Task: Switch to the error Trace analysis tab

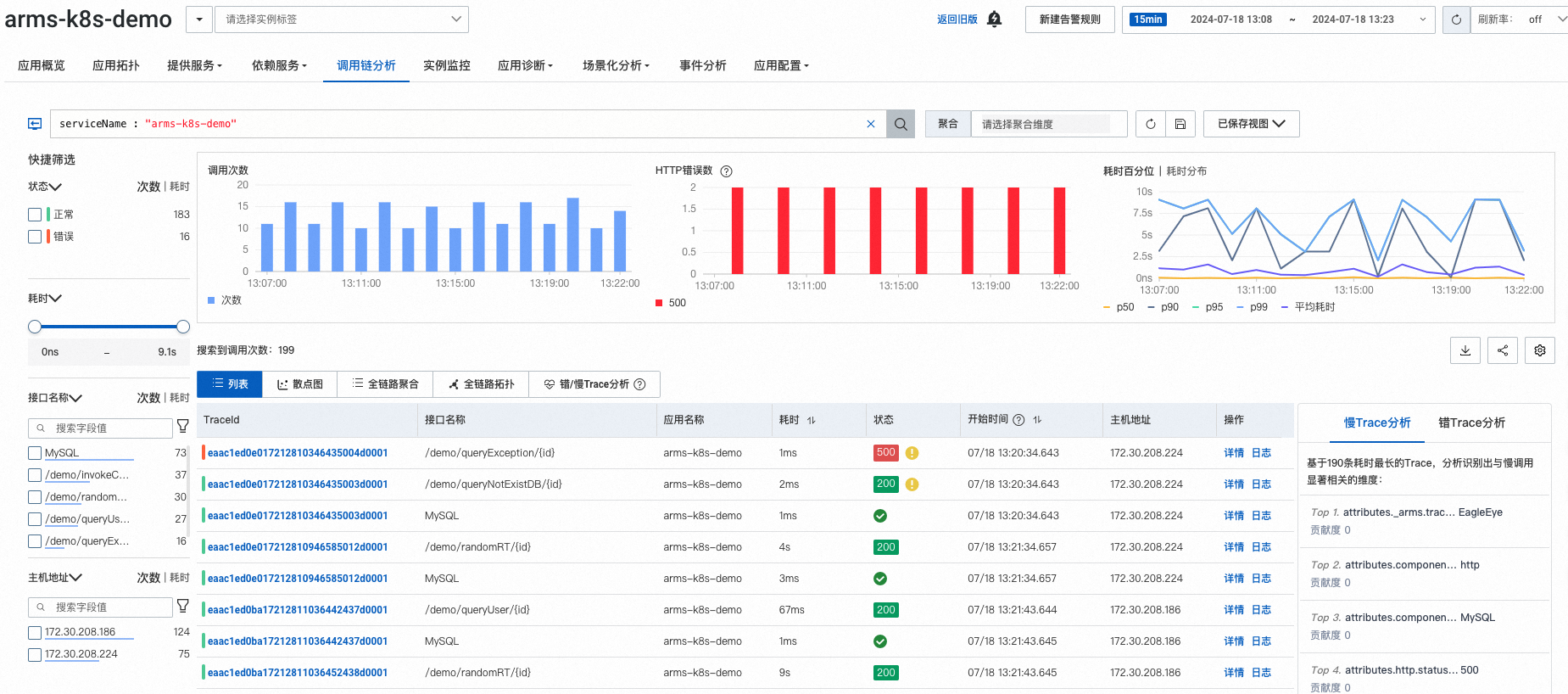Action: [1471, 423]
